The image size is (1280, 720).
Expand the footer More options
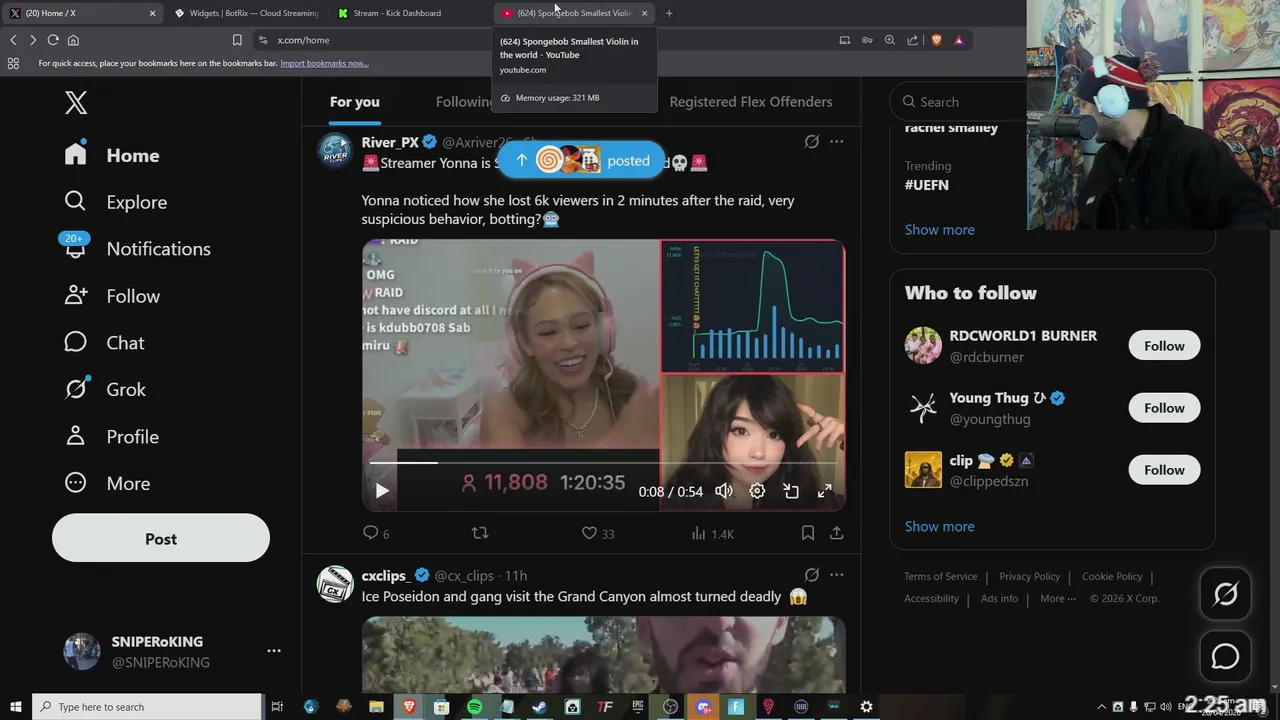tap(1058, 599)
